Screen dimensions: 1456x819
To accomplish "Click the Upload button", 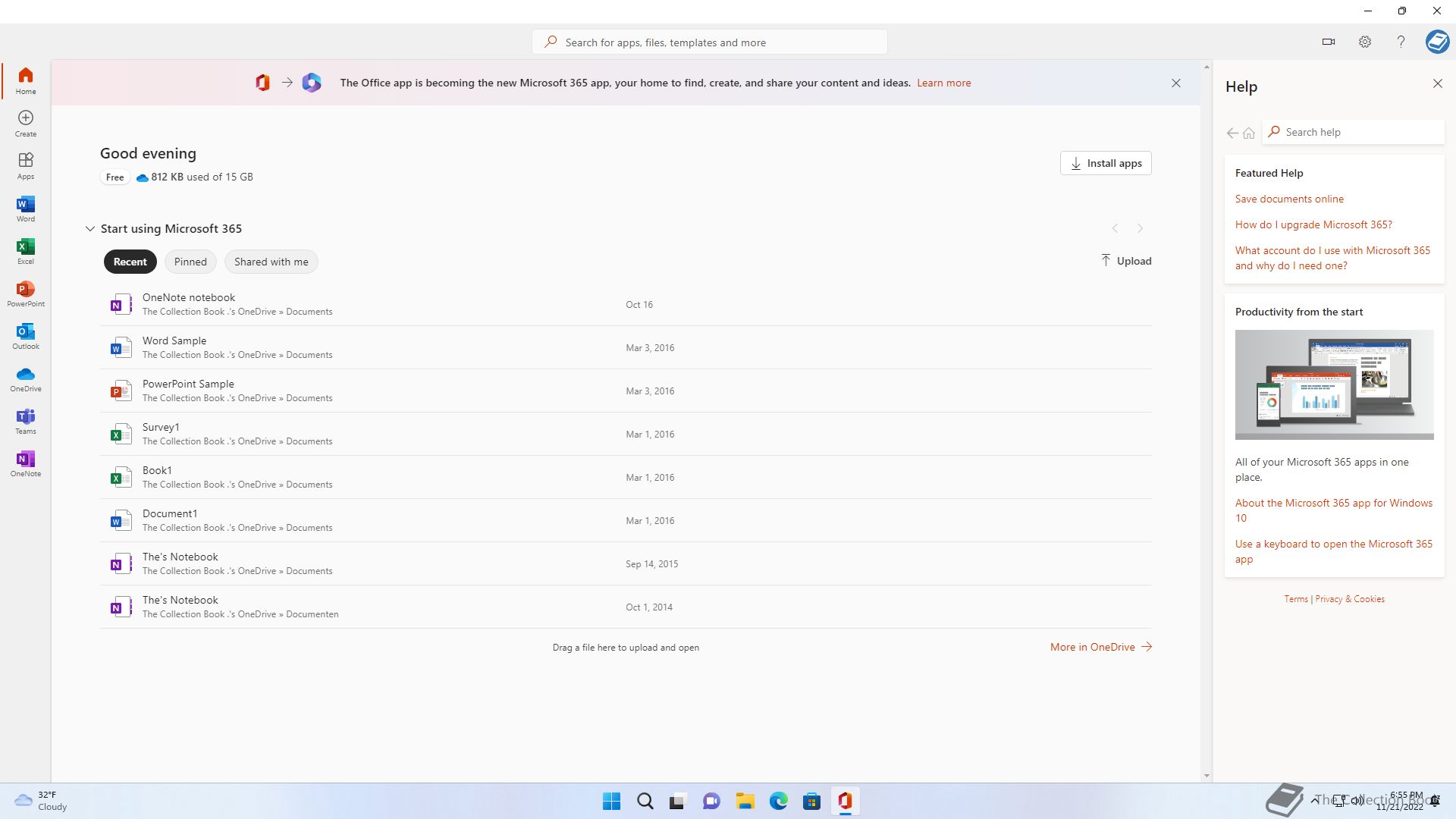I will pos(1126,261).
